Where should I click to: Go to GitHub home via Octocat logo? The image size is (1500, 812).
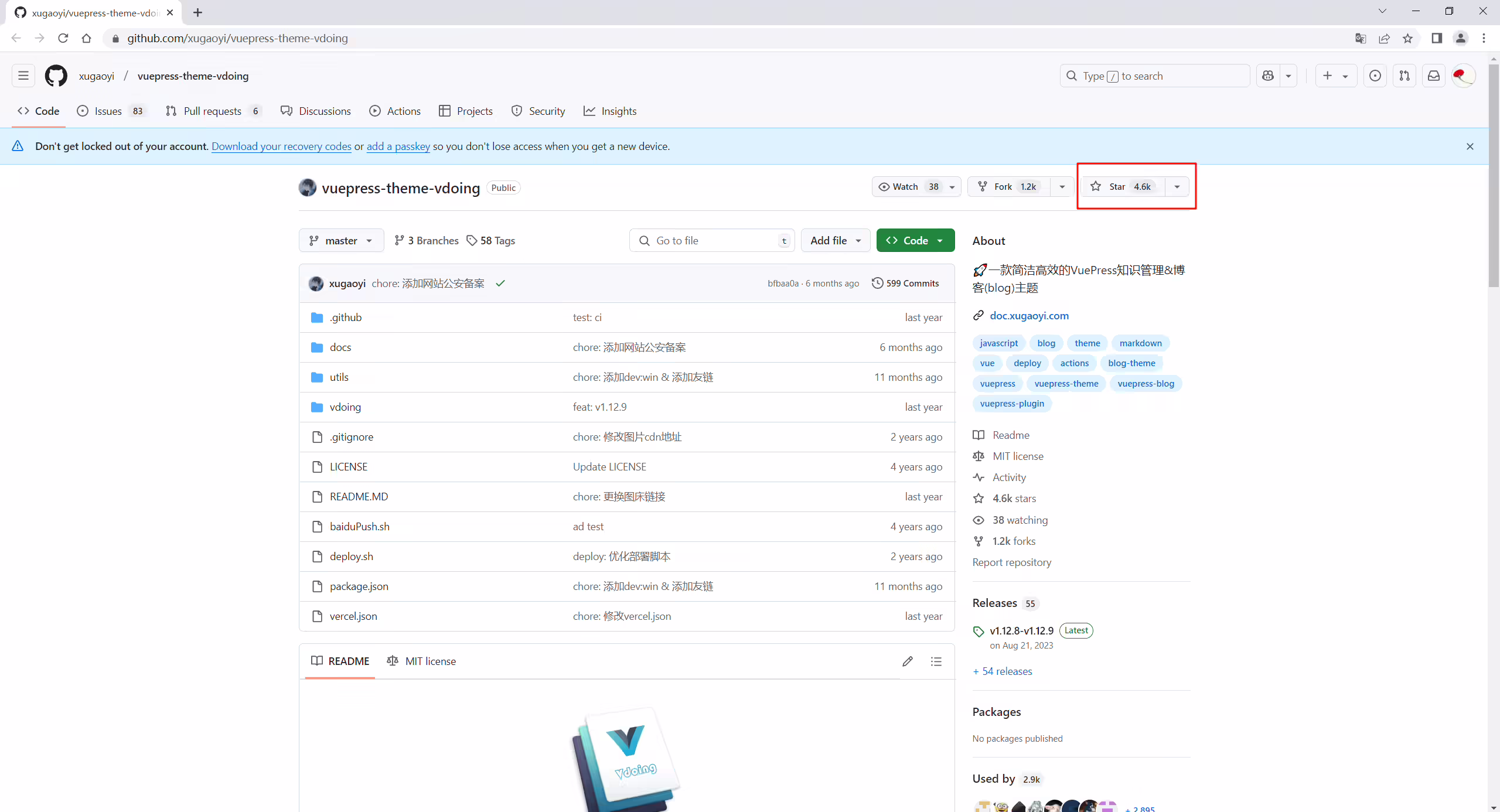click(56, 76)
